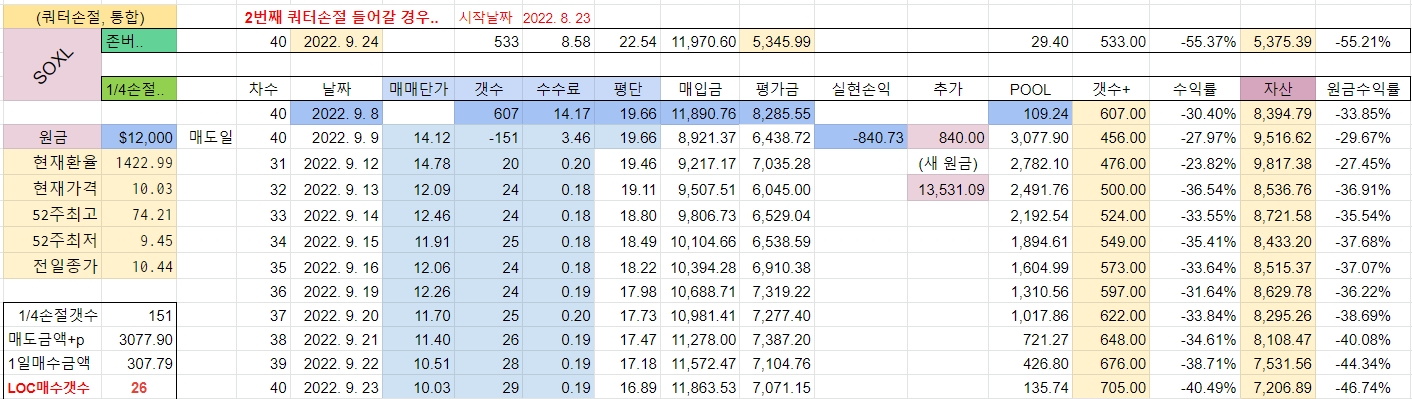Click the red LOC매수갯수 label

point(52,388)
